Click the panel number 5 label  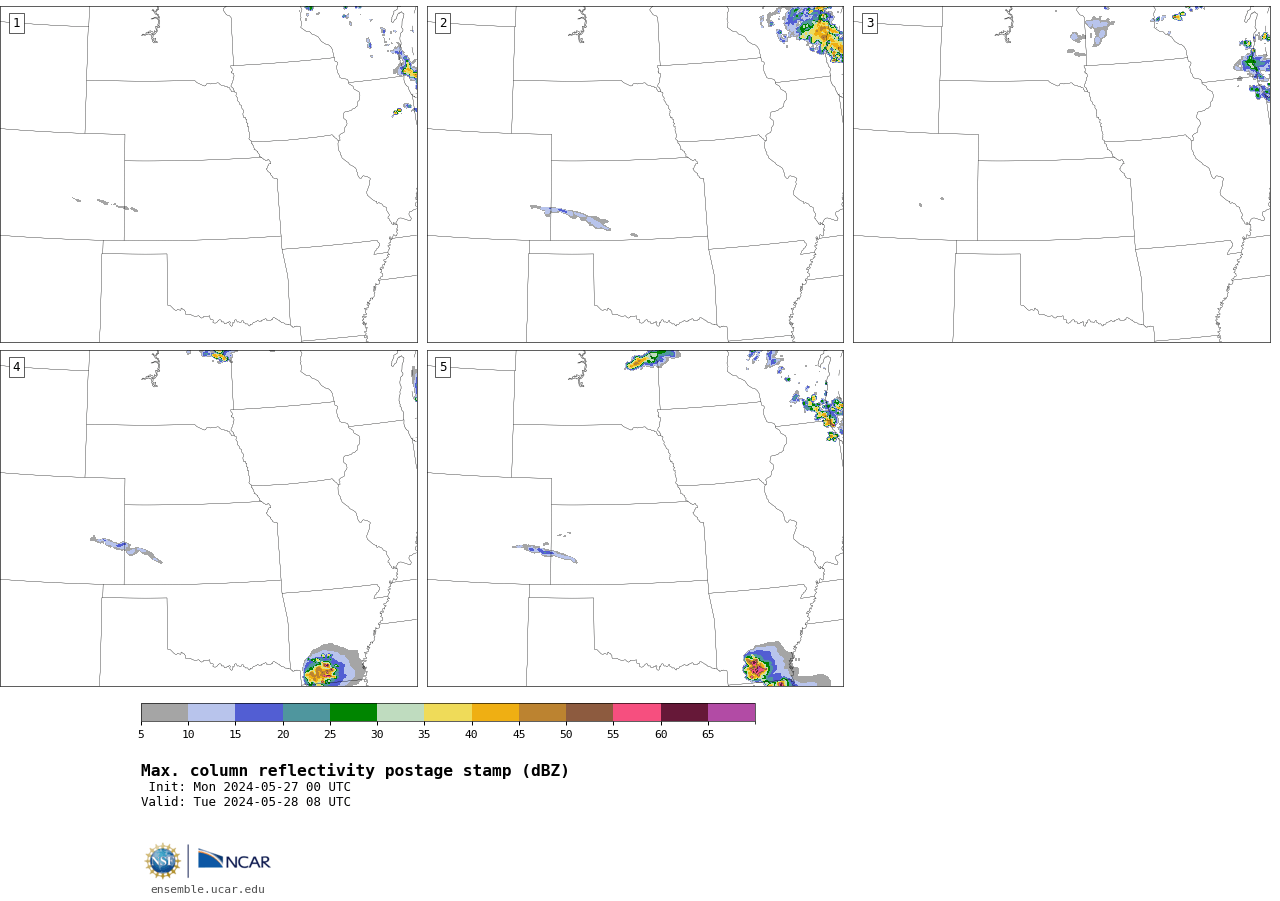click(x=443, y=367)
